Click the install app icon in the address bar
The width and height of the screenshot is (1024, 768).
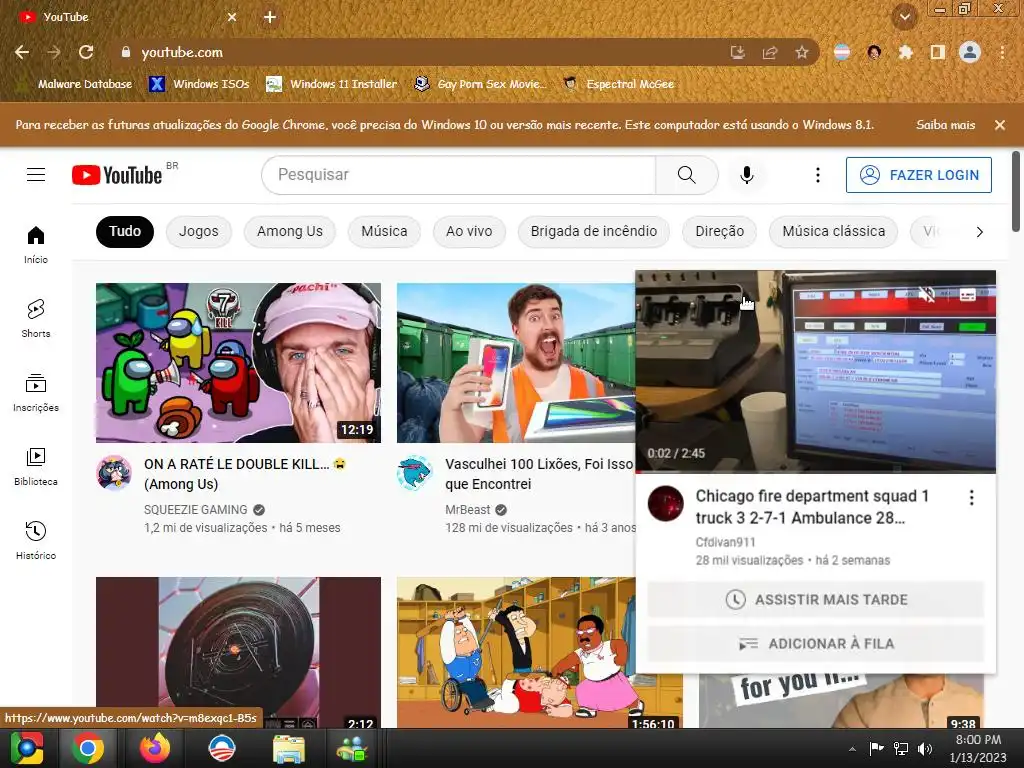(738, 52)
